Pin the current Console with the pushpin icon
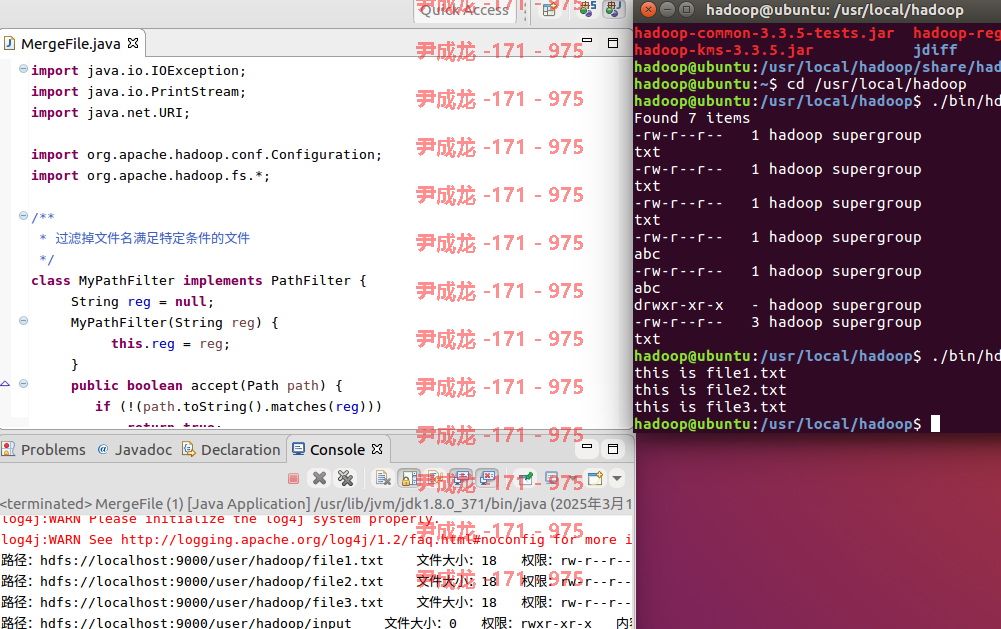The width and height of the screenshot is (1001, 629). click(525, 478)
